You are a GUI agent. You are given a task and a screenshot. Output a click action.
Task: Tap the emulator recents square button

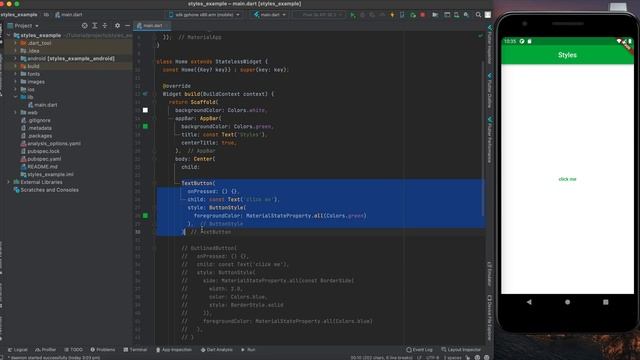pos(606,302)
